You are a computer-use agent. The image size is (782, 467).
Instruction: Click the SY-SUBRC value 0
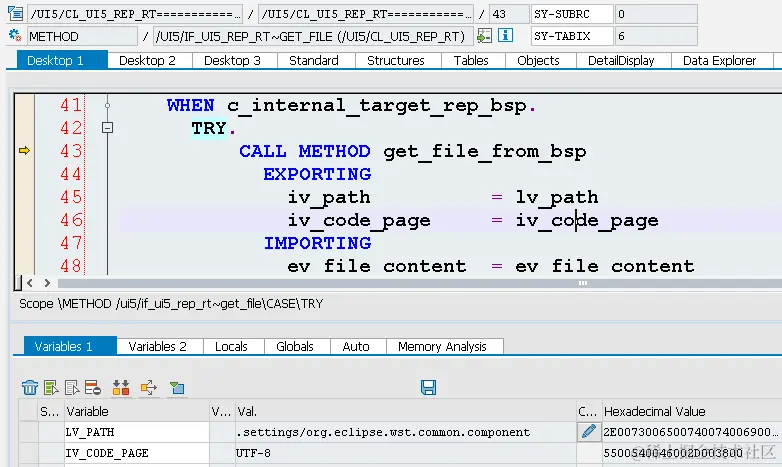[x=656, y=14]
